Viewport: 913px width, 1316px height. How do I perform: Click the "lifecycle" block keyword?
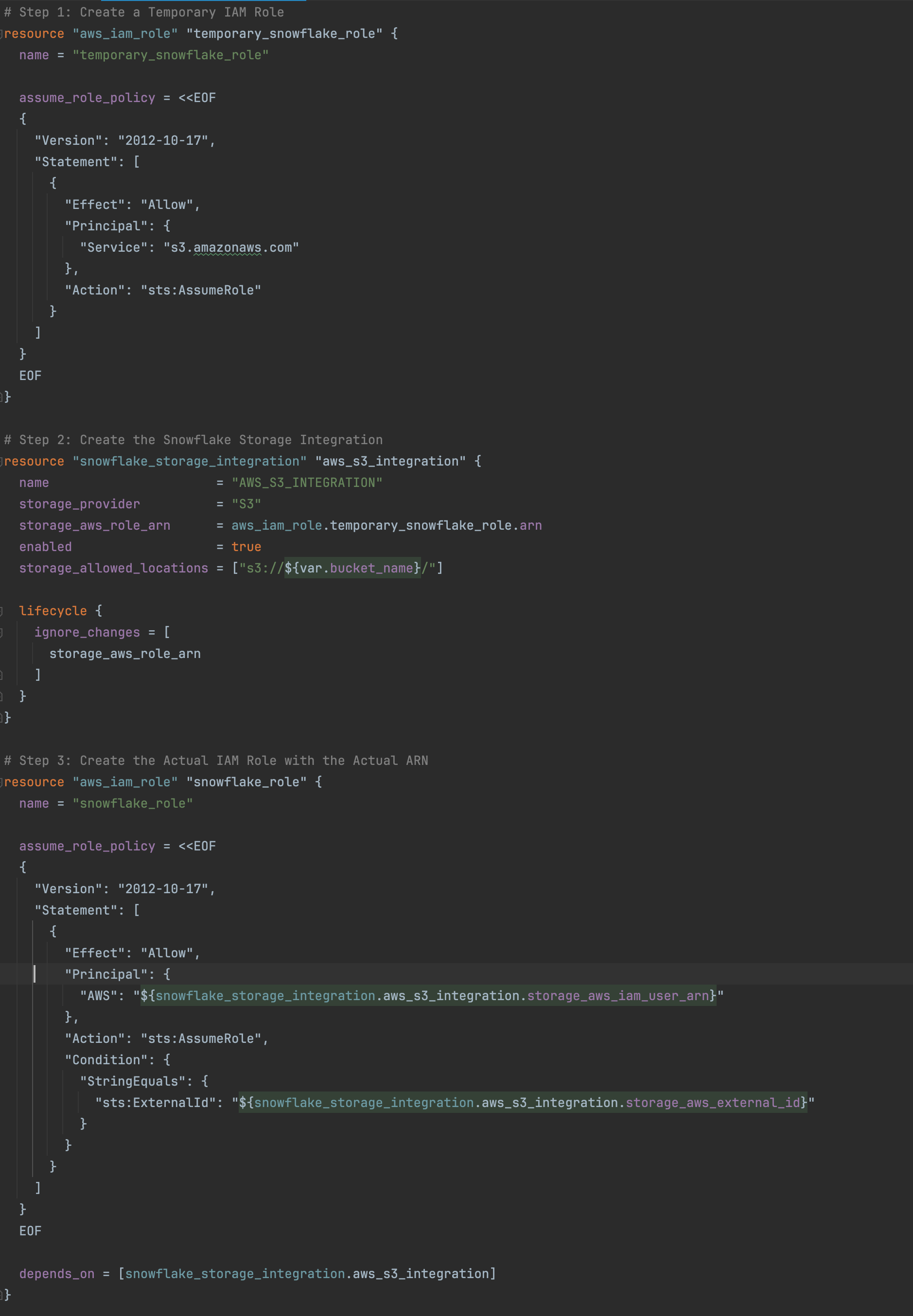pyautogui.click(x=53, y=610)
